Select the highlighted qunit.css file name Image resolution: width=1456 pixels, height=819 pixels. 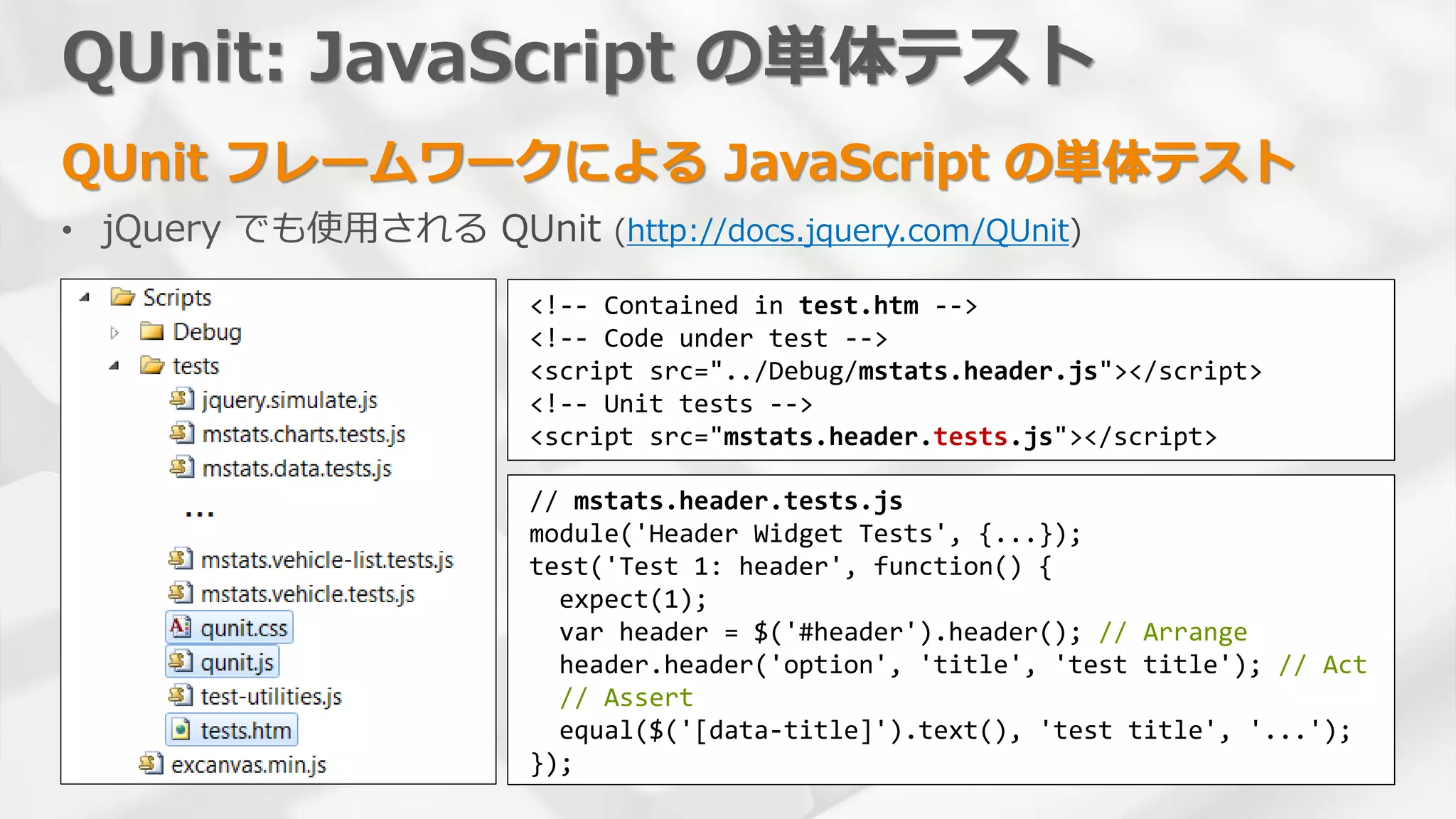coord(244,628)
